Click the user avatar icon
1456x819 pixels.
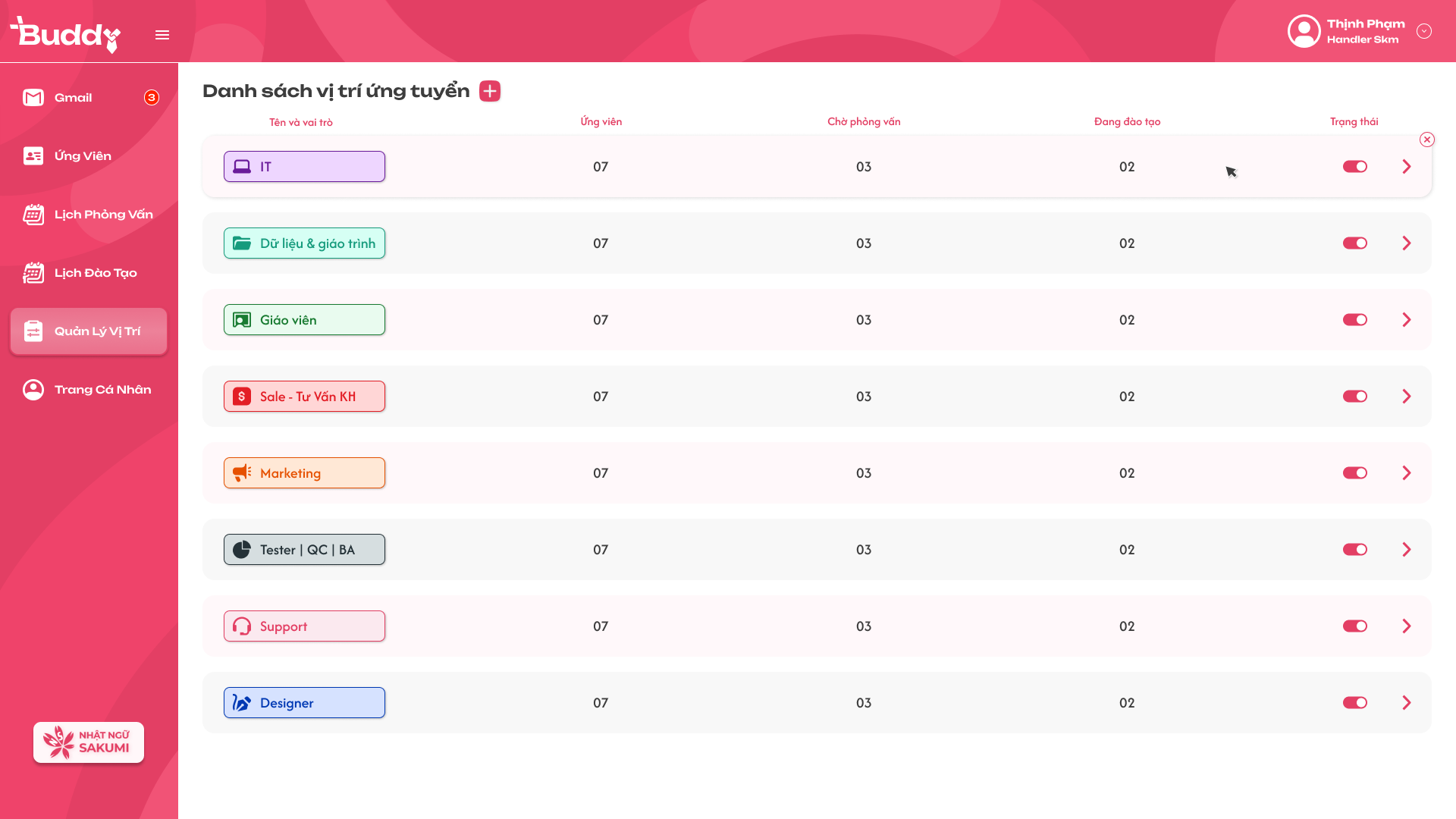1304,31
